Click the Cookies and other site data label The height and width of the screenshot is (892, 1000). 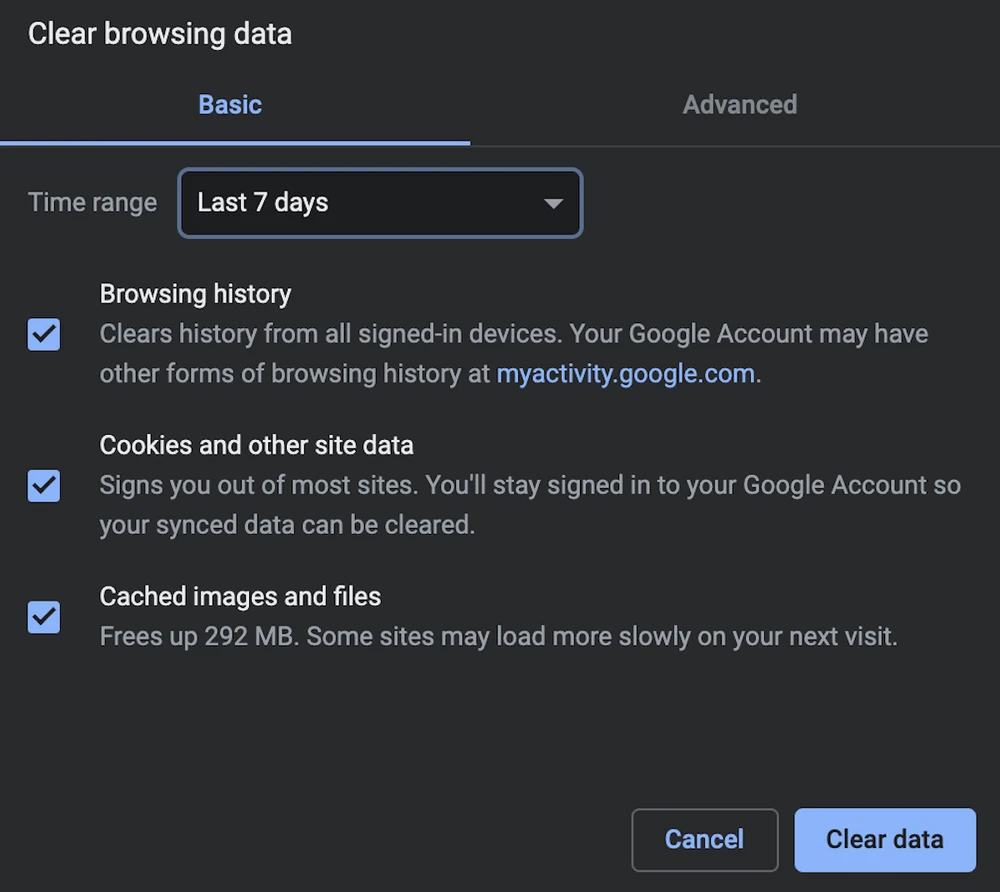(x=256, y=445)
